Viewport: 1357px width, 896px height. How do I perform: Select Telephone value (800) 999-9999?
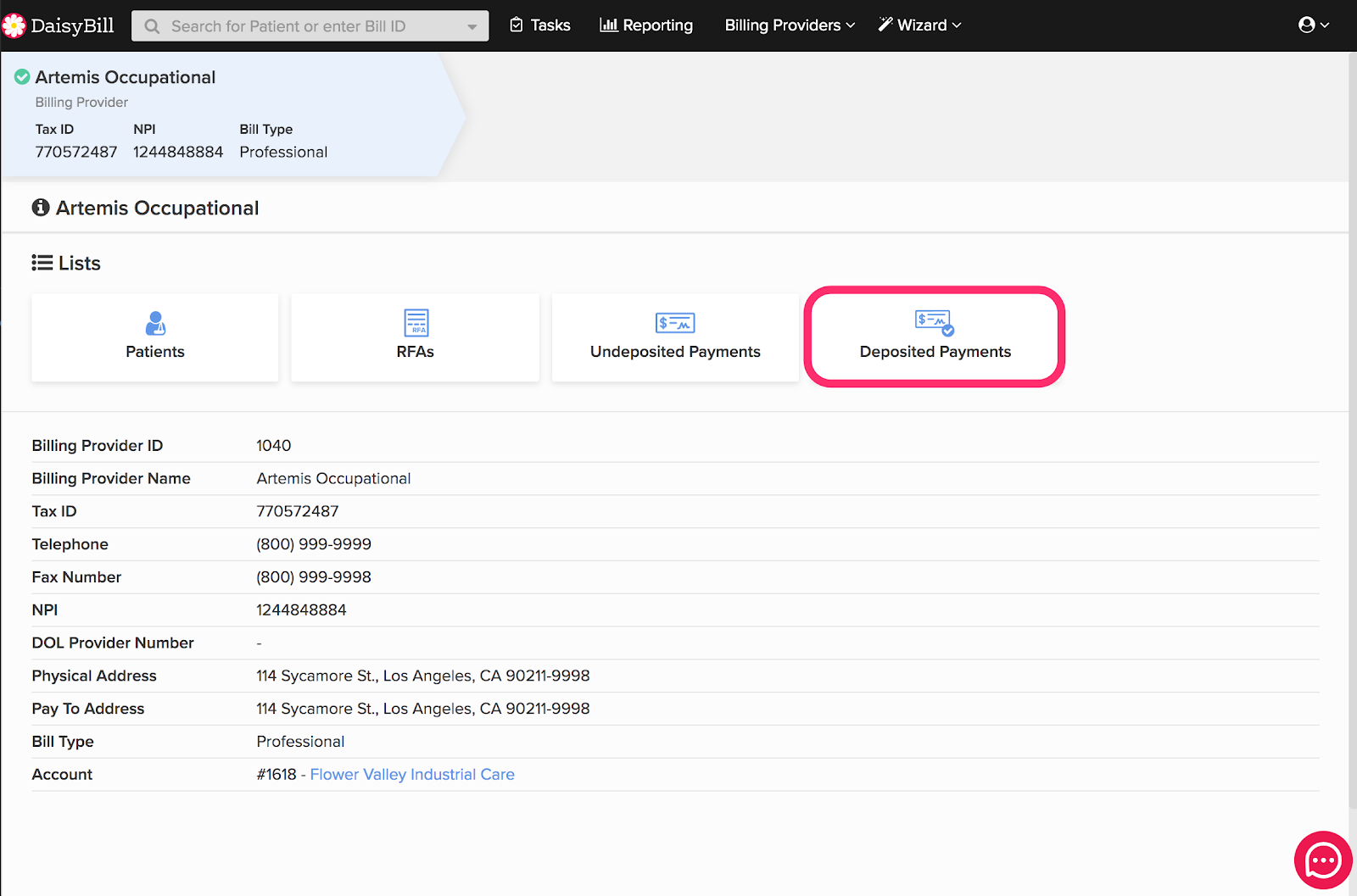(314, 544)
